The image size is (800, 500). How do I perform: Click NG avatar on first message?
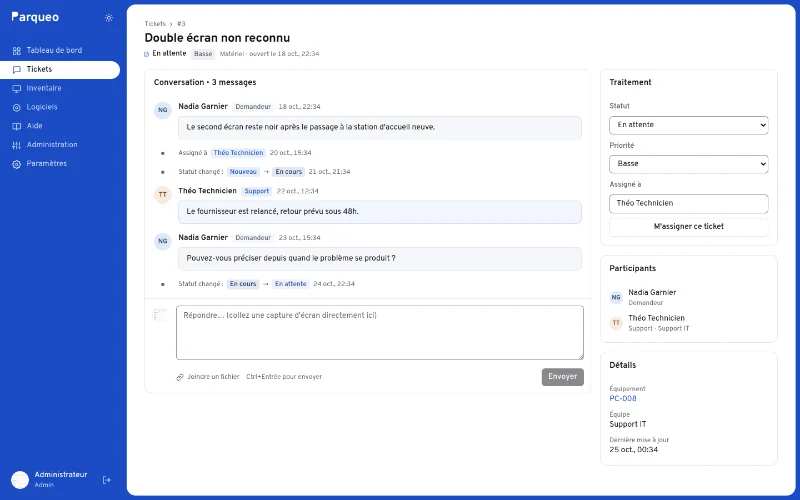coord(163,110)
